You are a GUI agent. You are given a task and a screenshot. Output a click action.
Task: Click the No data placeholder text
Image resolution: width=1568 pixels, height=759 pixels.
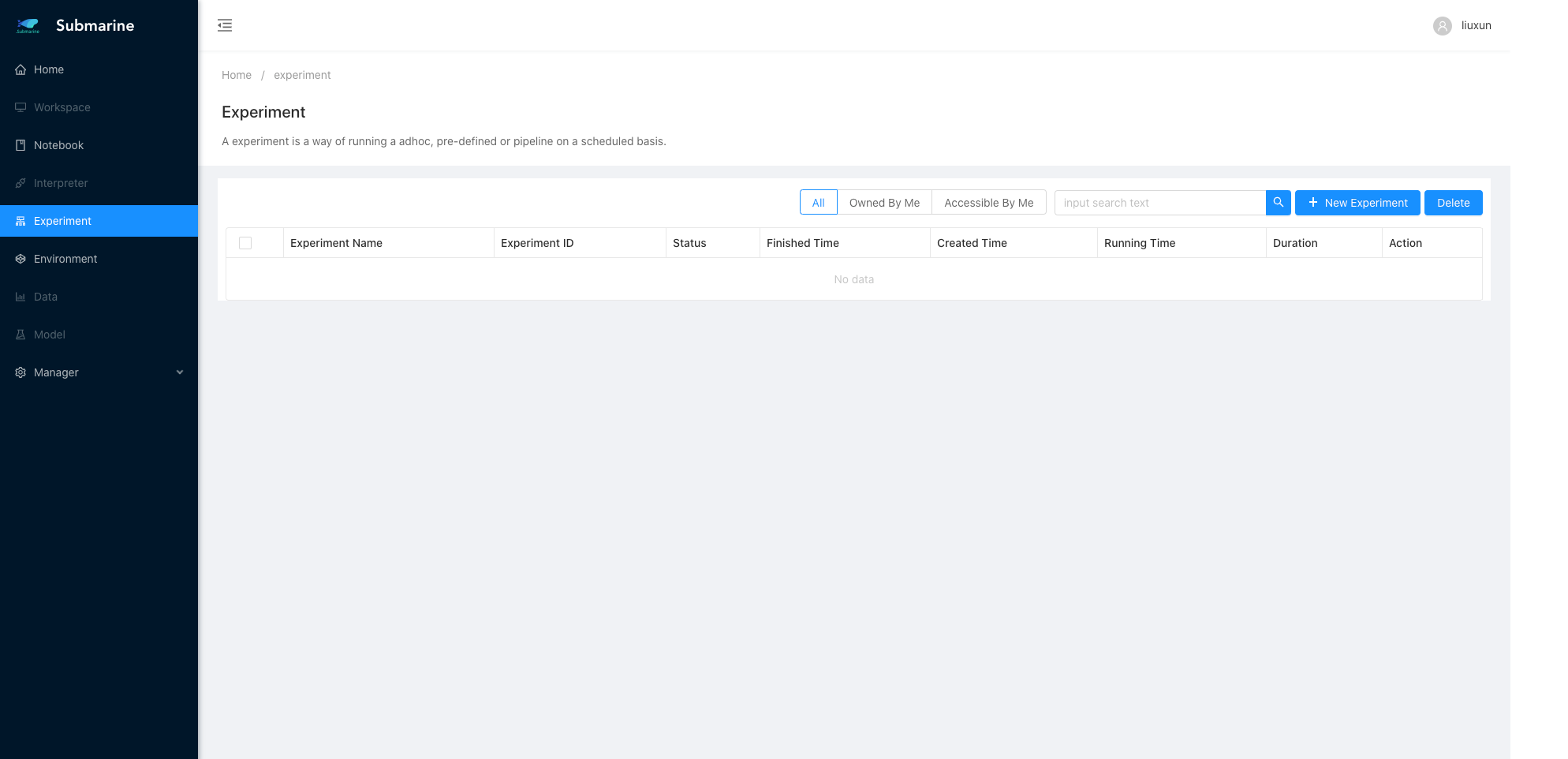point(854,279)
